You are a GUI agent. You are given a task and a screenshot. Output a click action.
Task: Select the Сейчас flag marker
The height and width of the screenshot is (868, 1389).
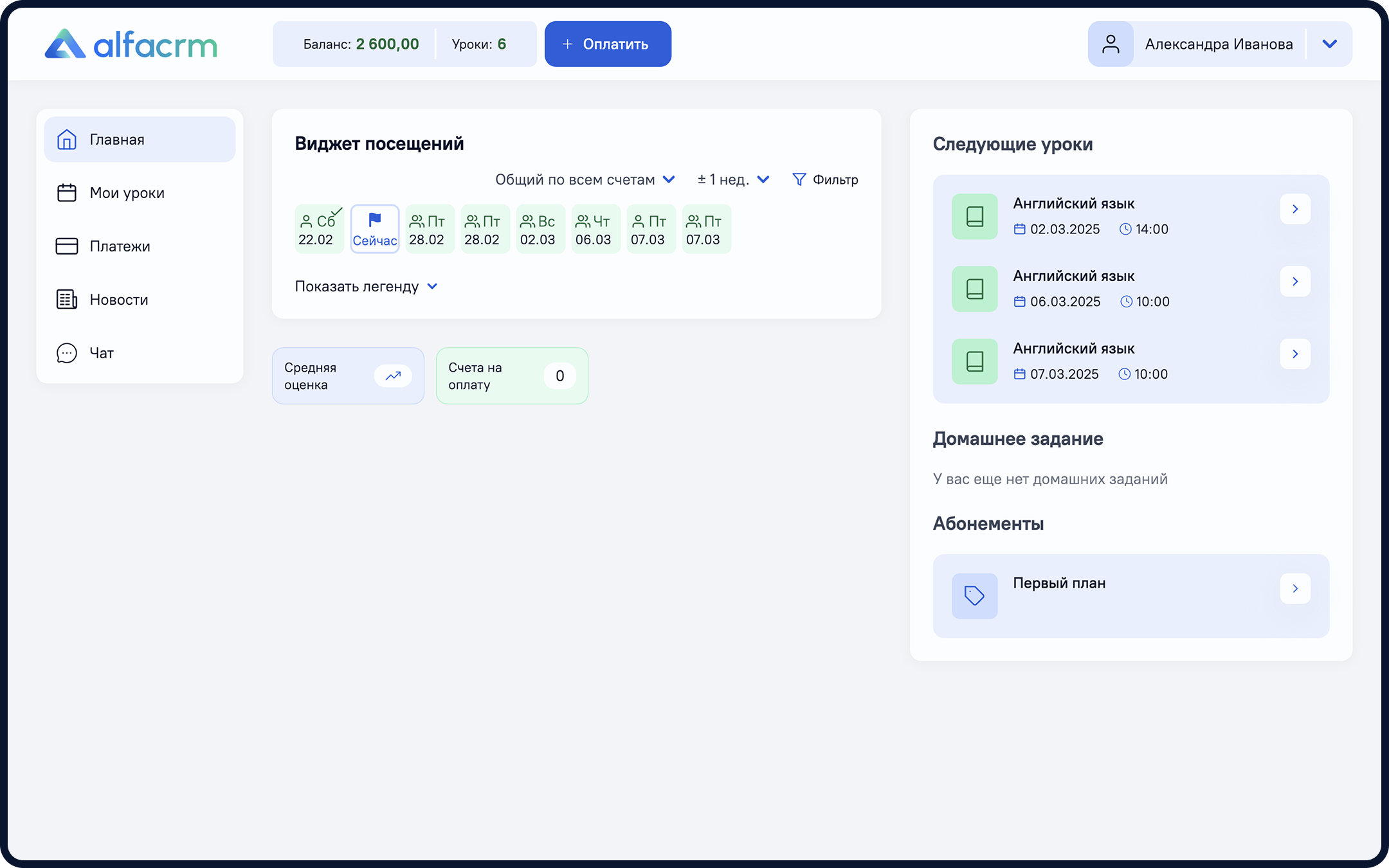pyautogui.click(x=375, y=229)
